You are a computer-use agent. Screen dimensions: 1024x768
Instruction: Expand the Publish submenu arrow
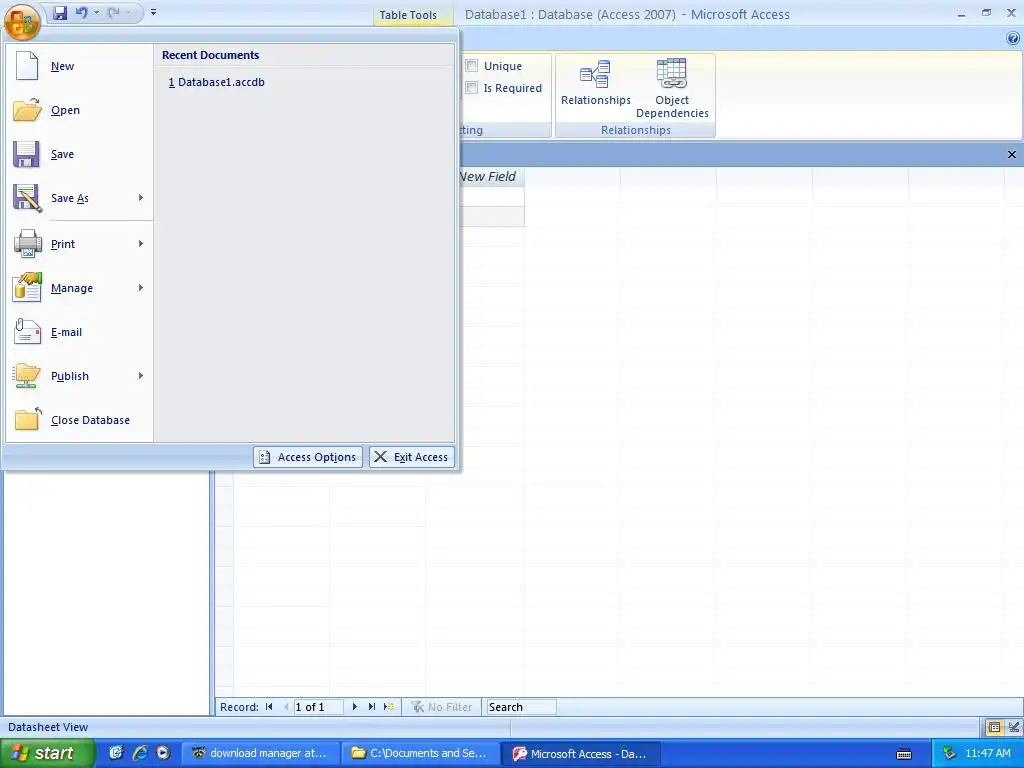[141, 376]
